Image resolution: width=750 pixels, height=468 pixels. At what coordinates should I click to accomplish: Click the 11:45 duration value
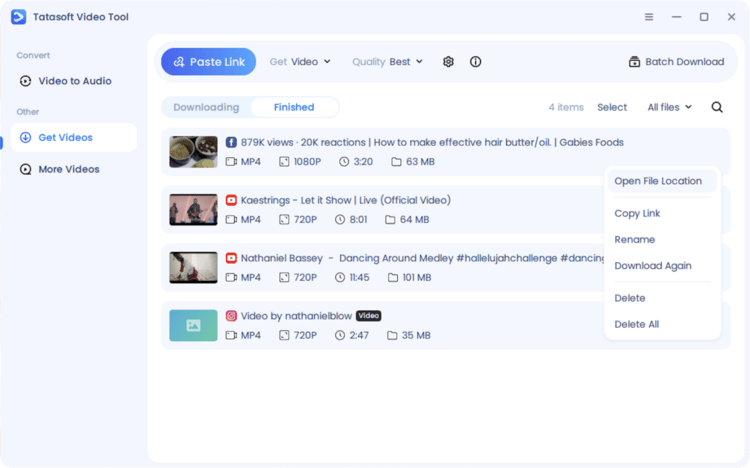359,278
